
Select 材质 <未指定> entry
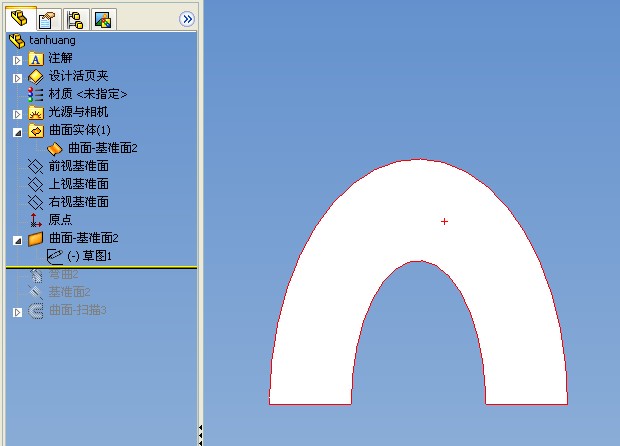[88, 94]
